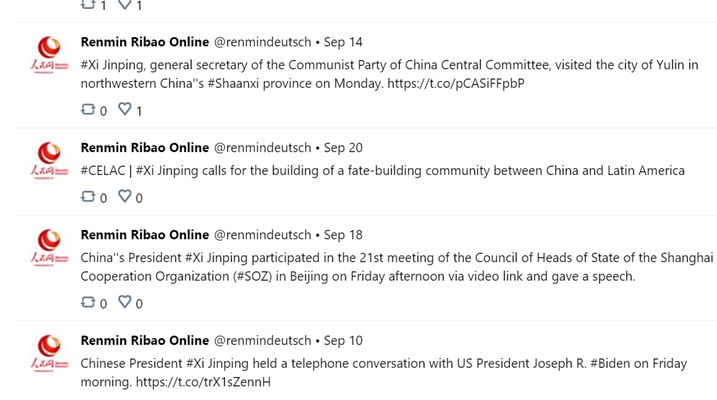The height and width of the screenshot is (400, 717).
Task: Click Renmin Ribao Online name on Sep 14 tweet
Action: [x=145, y=42]
